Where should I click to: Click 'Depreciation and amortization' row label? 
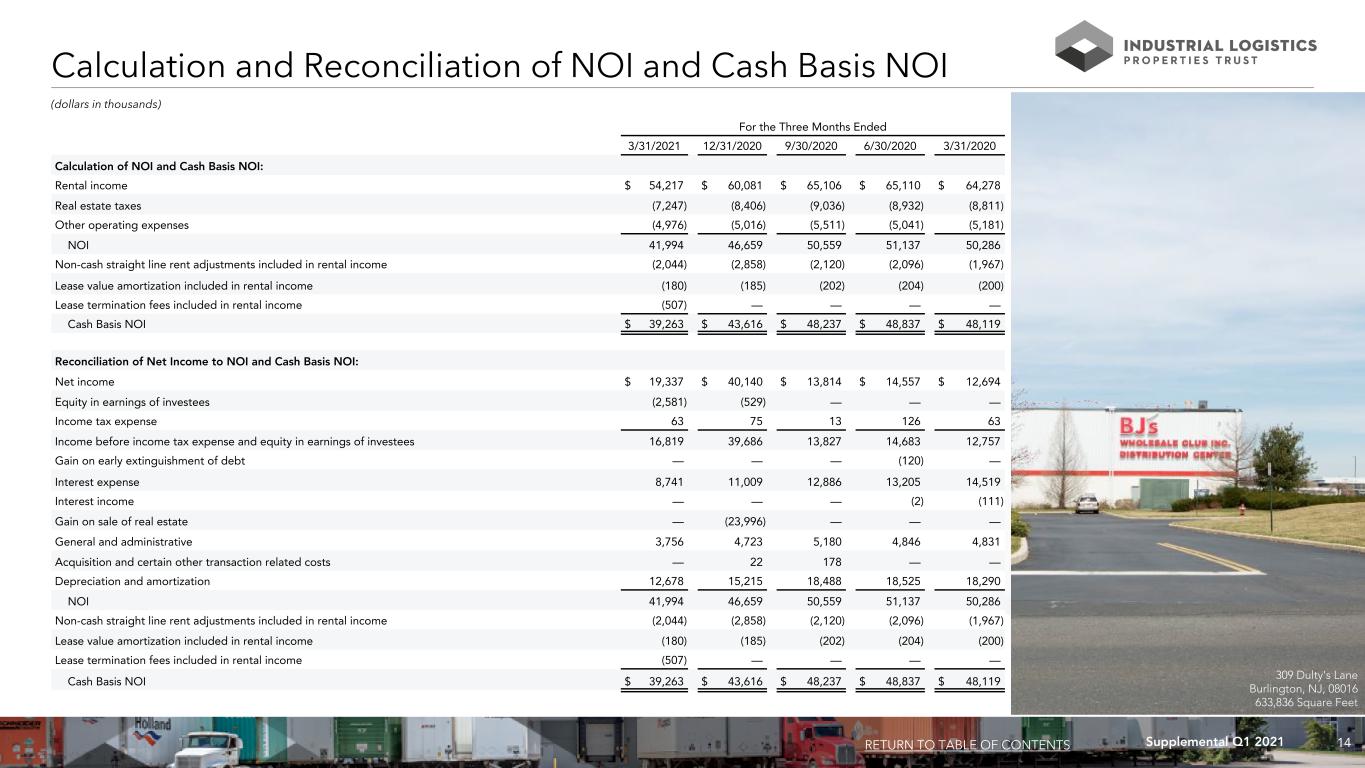click(x=132, y=581)
